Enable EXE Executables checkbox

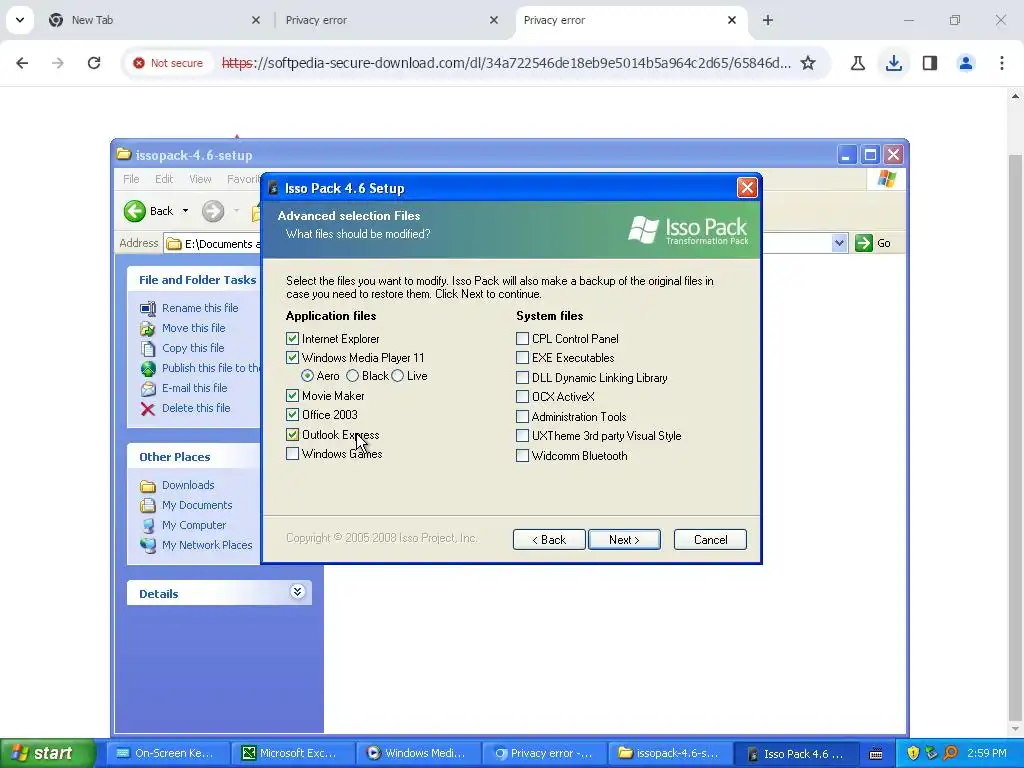[x=522, y=358]
